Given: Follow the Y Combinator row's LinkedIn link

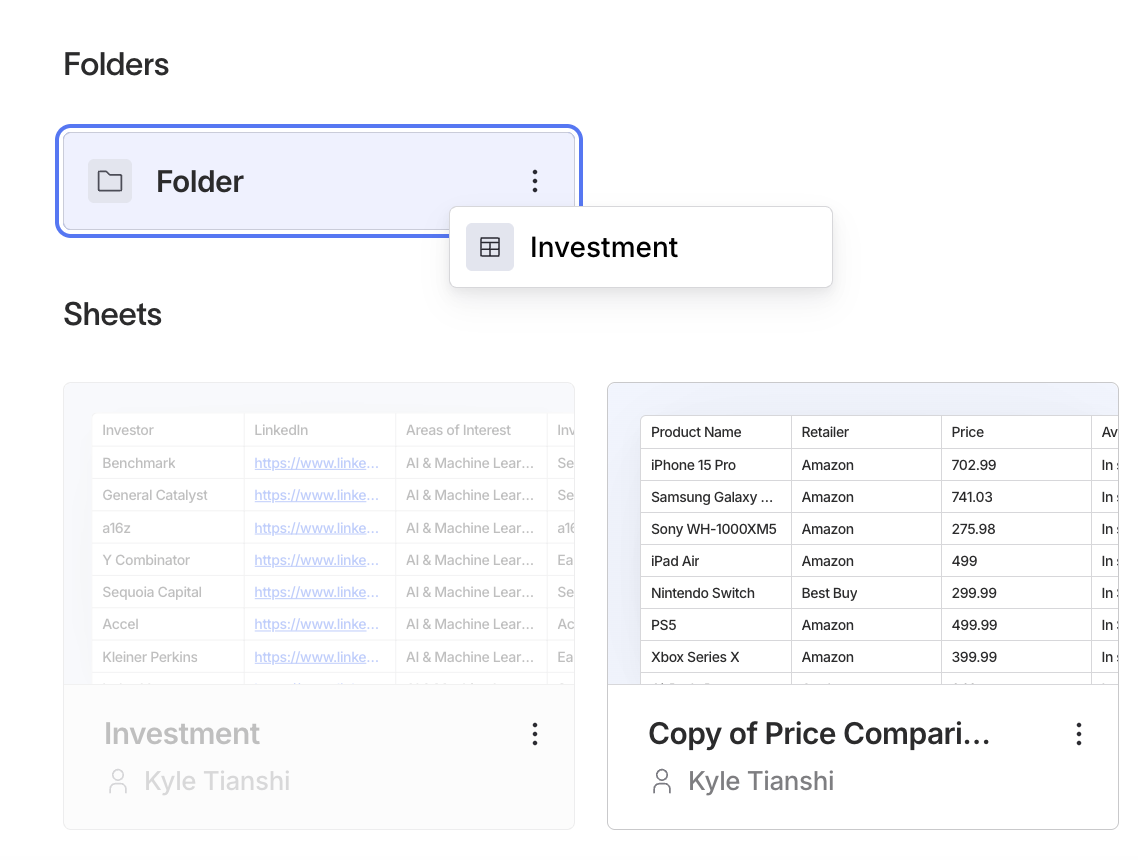Looking at the screenshot, I should (317, 560).
